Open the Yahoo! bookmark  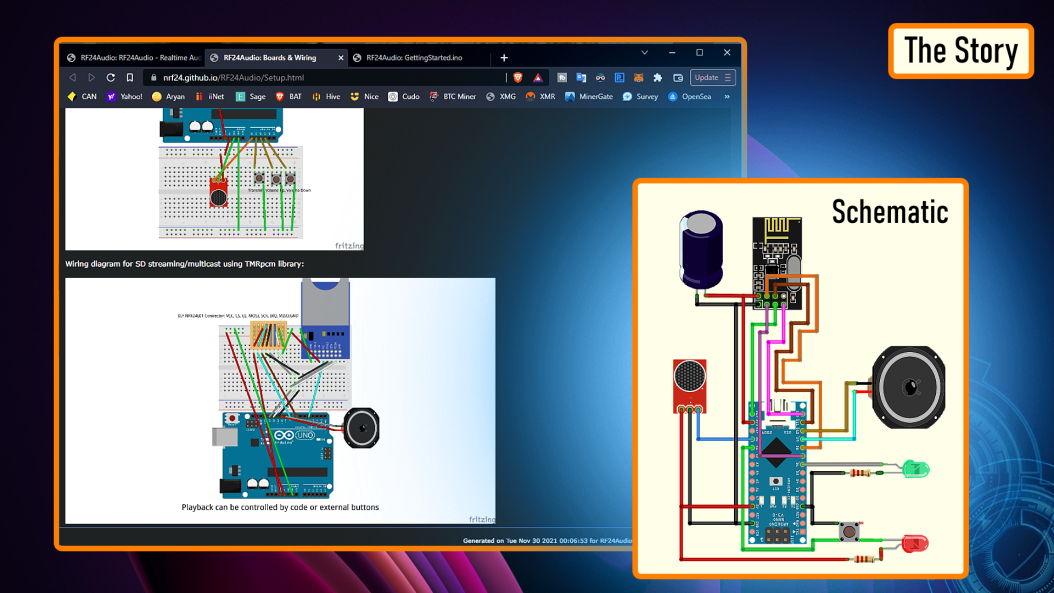[125, 97]
